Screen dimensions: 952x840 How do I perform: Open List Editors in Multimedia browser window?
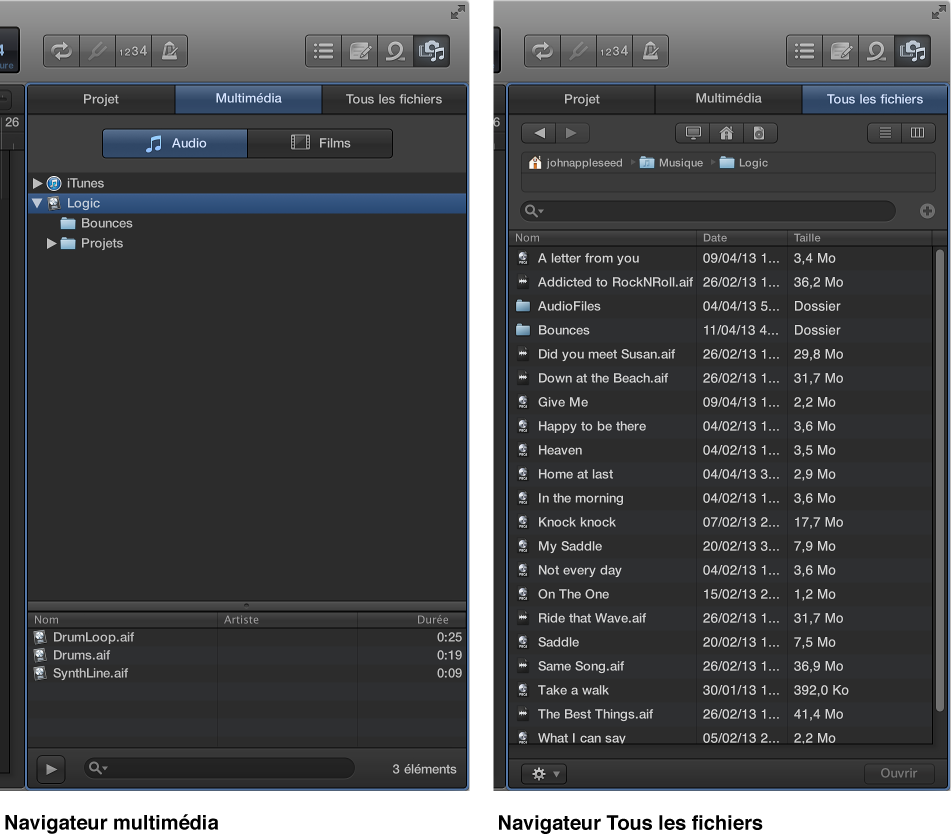click(x=324, y=52)
